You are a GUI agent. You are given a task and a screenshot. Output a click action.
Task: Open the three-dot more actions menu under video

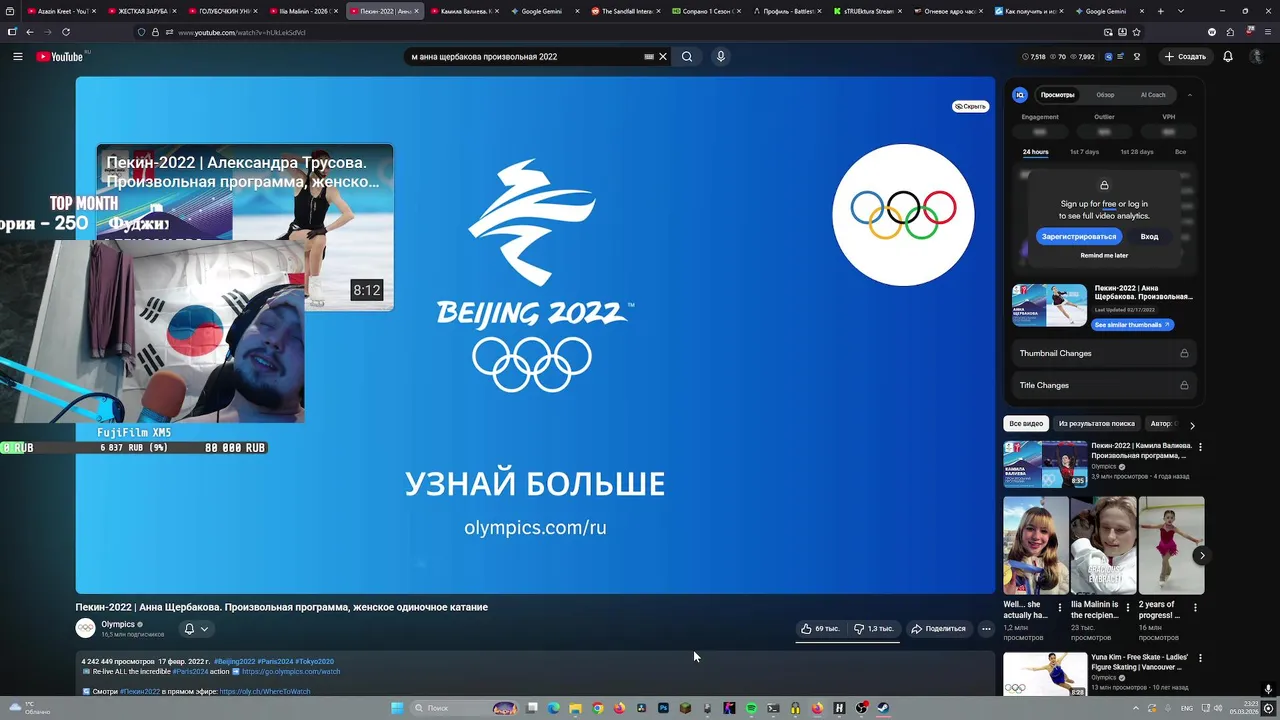pyautogui.click(x=986, y=629)
